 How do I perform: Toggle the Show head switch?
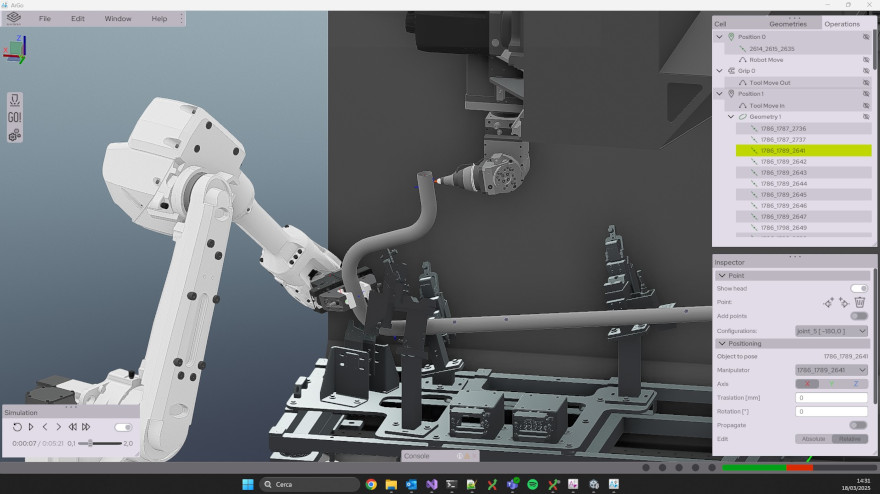point(859,289)
